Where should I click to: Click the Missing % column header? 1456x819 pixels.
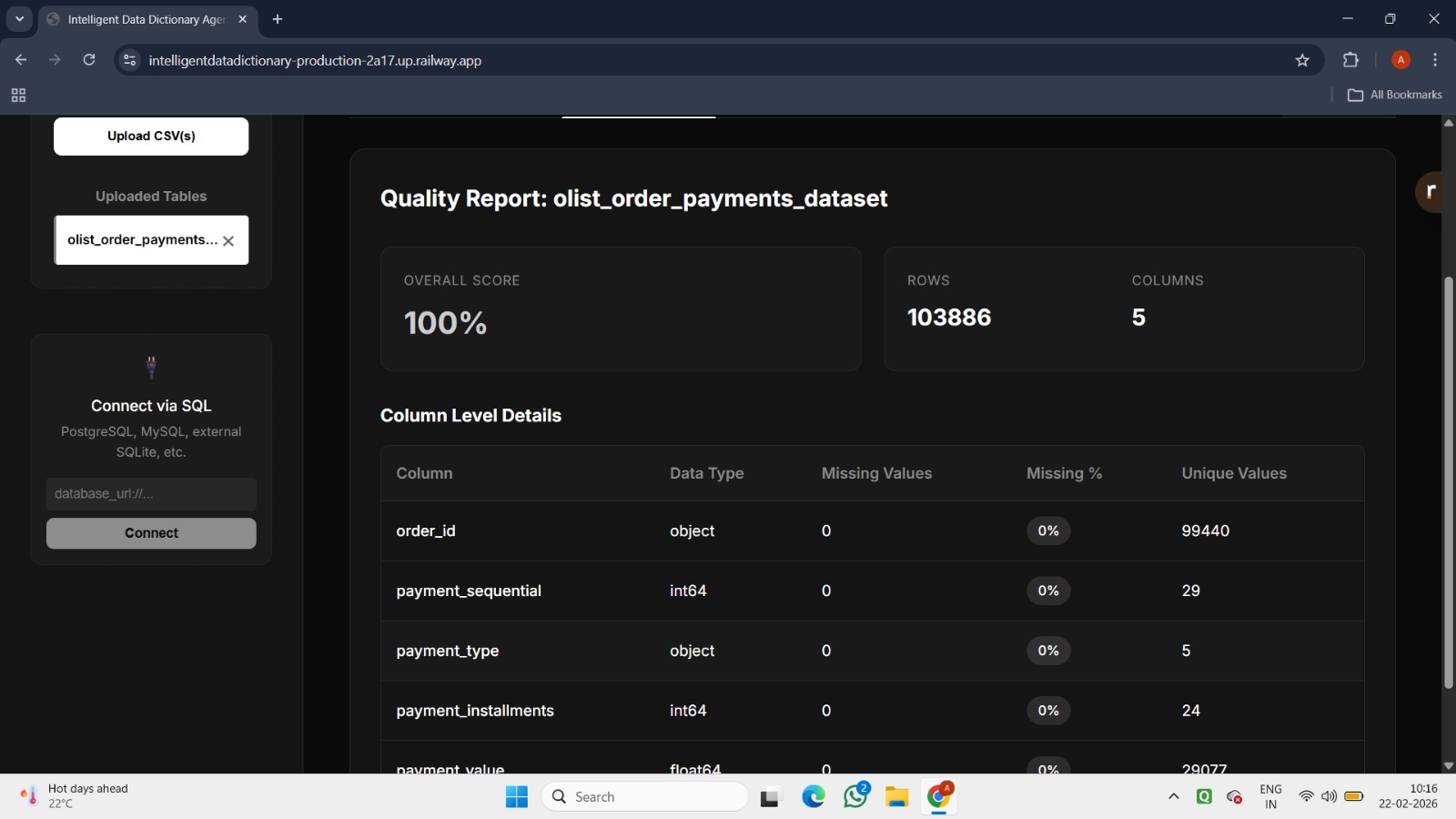[1064, 473]
